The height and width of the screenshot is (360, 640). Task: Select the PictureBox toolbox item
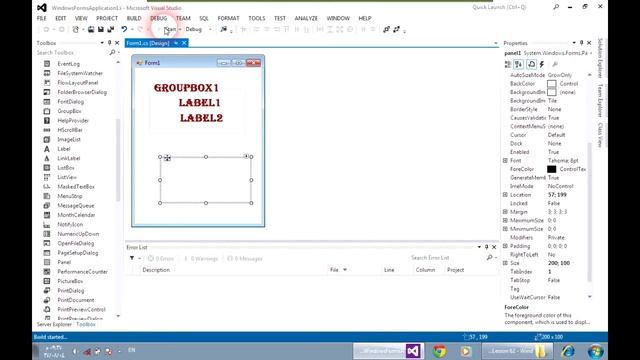[x=70, y=281]
